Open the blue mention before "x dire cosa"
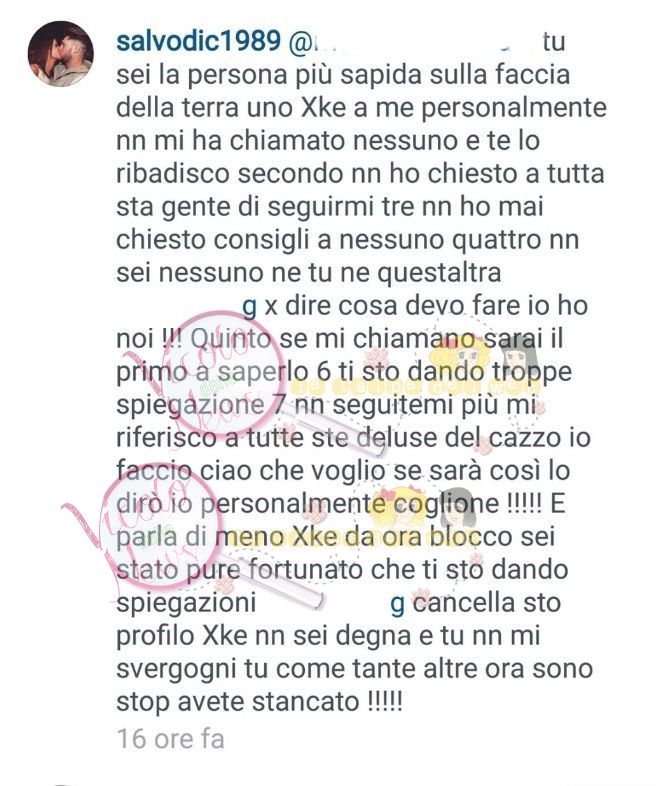The image size is (656, 786). tap(187, 306)
